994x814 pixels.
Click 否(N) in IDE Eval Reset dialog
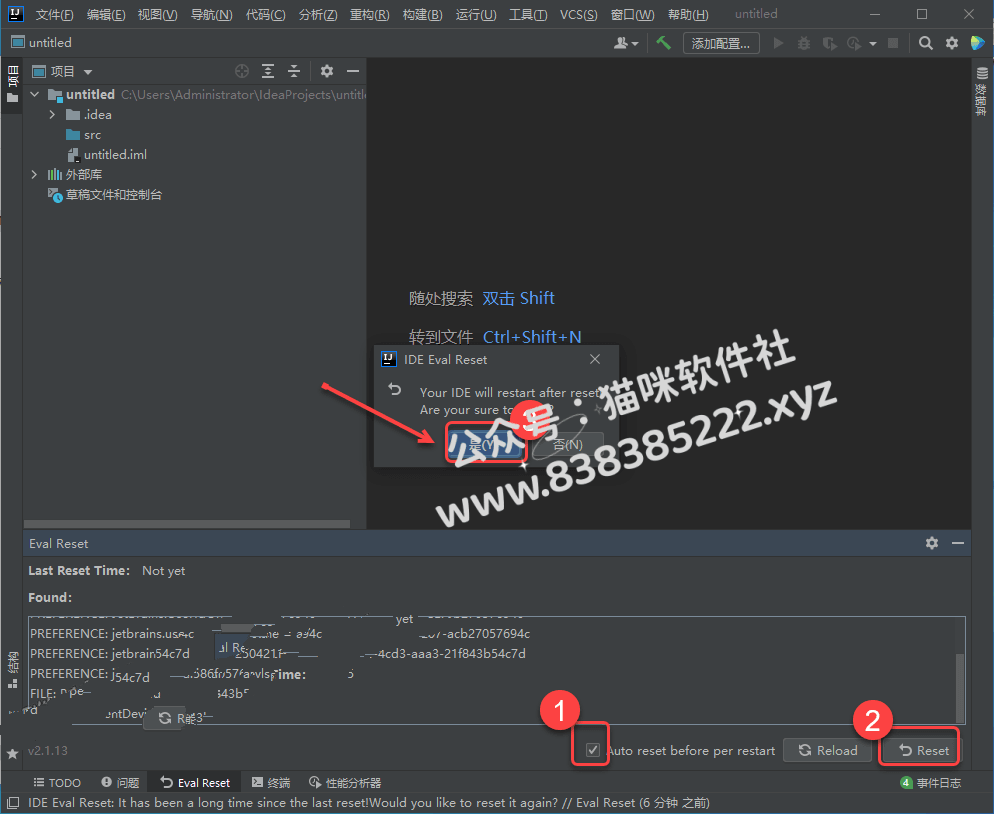tap(567, 444)
